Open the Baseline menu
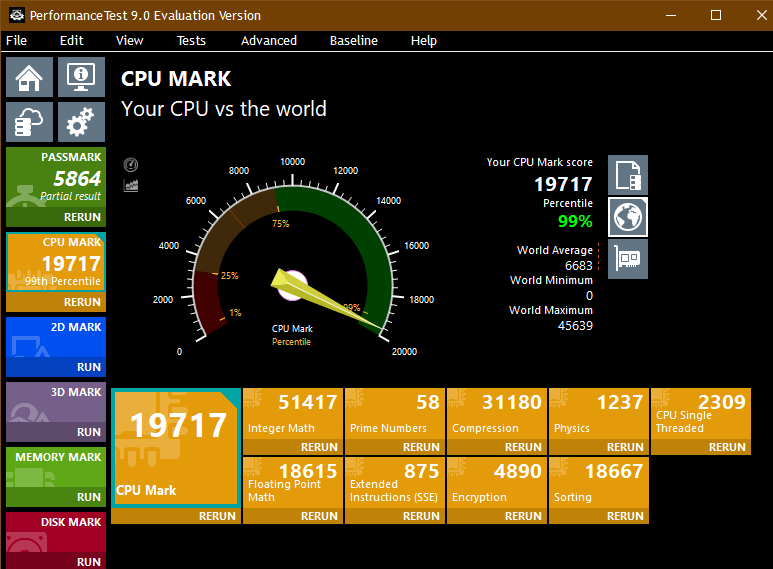Viewport: 773px width, 569px height. pos(353,40)
